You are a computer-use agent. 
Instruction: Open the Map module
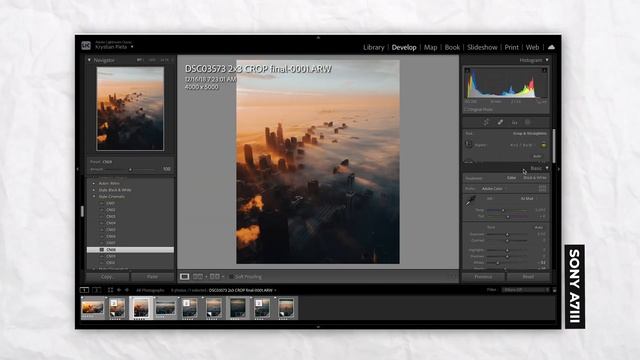pyautogui.click(x=430, y=47)
